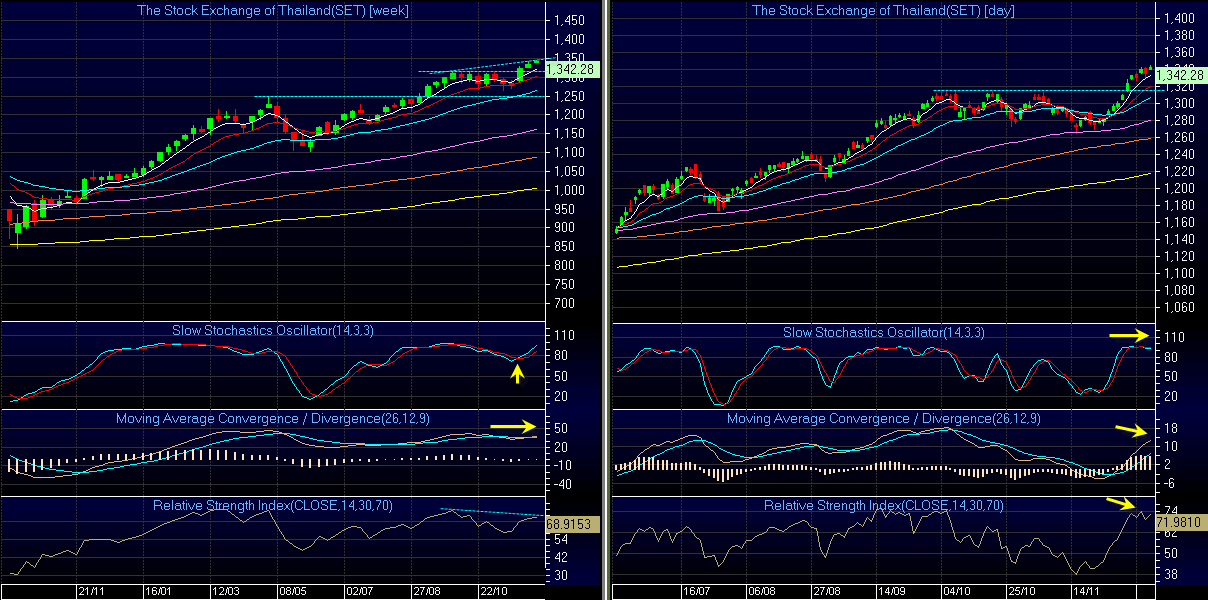
Task: Select date label 06/08 on day axis
Action: [762, 592]
